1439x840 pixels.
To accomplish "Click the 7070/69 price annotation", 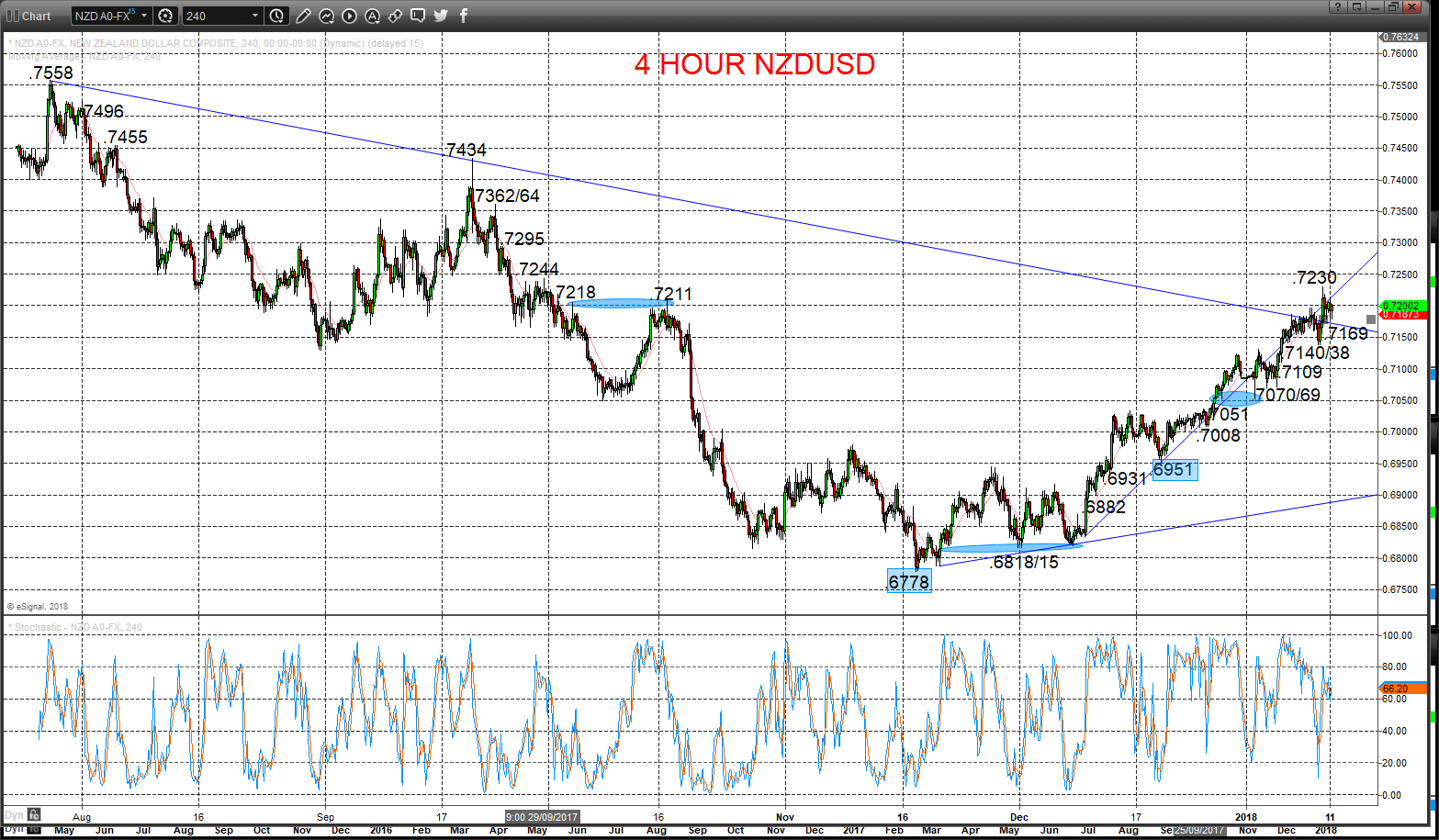I will 1287,395.
